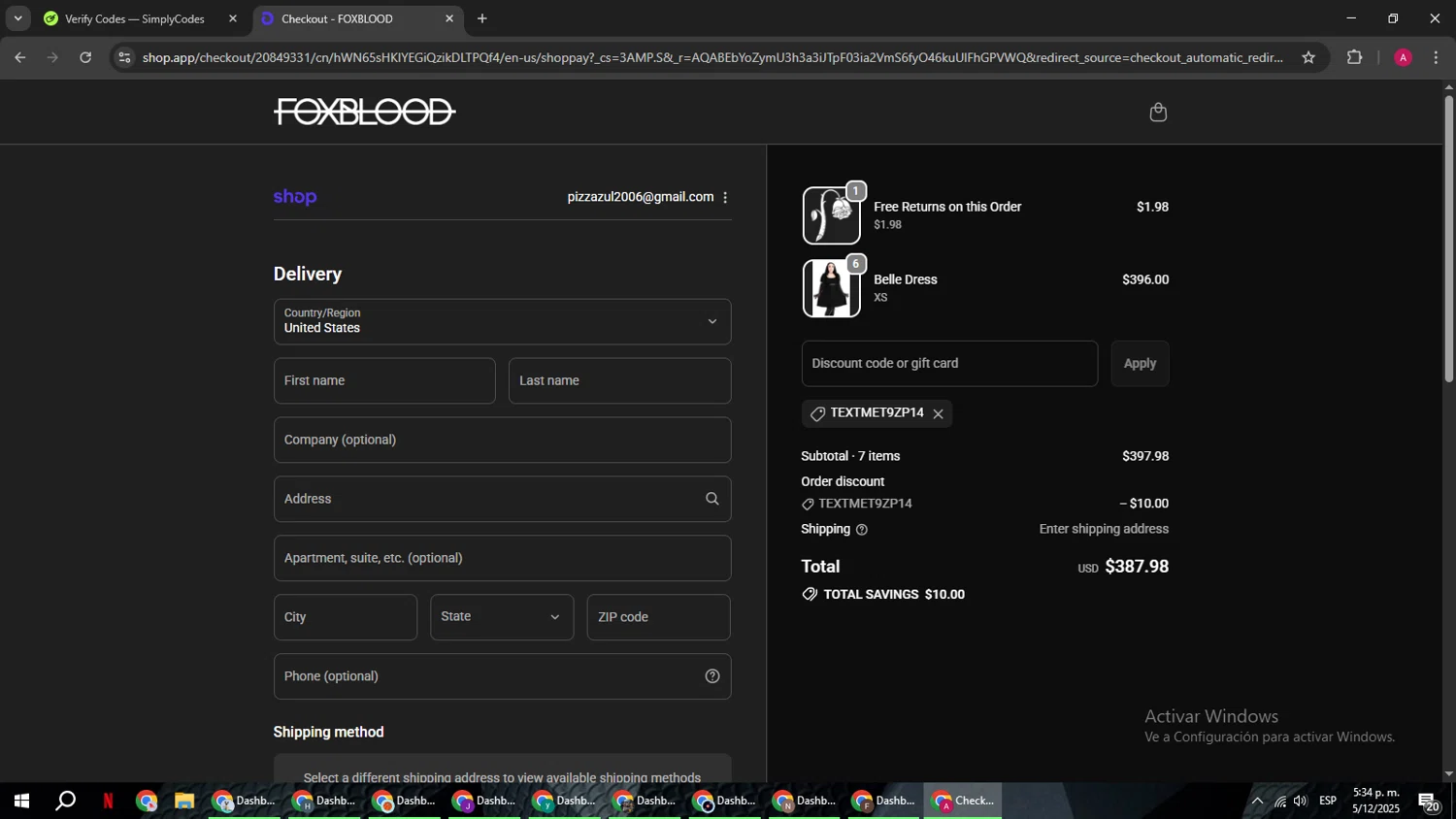Image resolution: width=1456 pixels, height=819 pixels.
Task: Open Chrome three-dot menu
Action: click(x=1436, y=57)
